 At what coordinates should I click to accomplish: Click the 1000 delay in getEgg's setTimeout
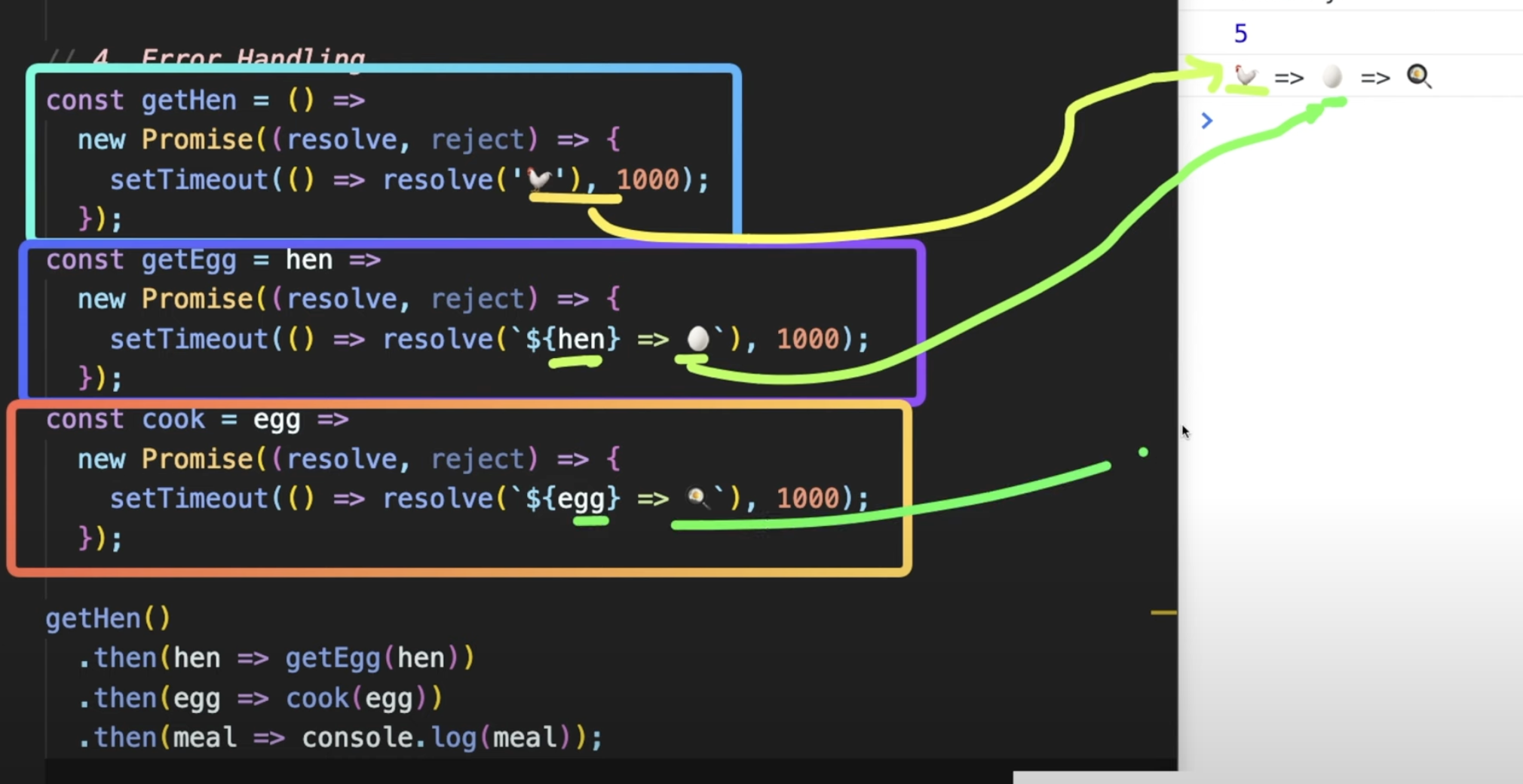pos(807,339)
